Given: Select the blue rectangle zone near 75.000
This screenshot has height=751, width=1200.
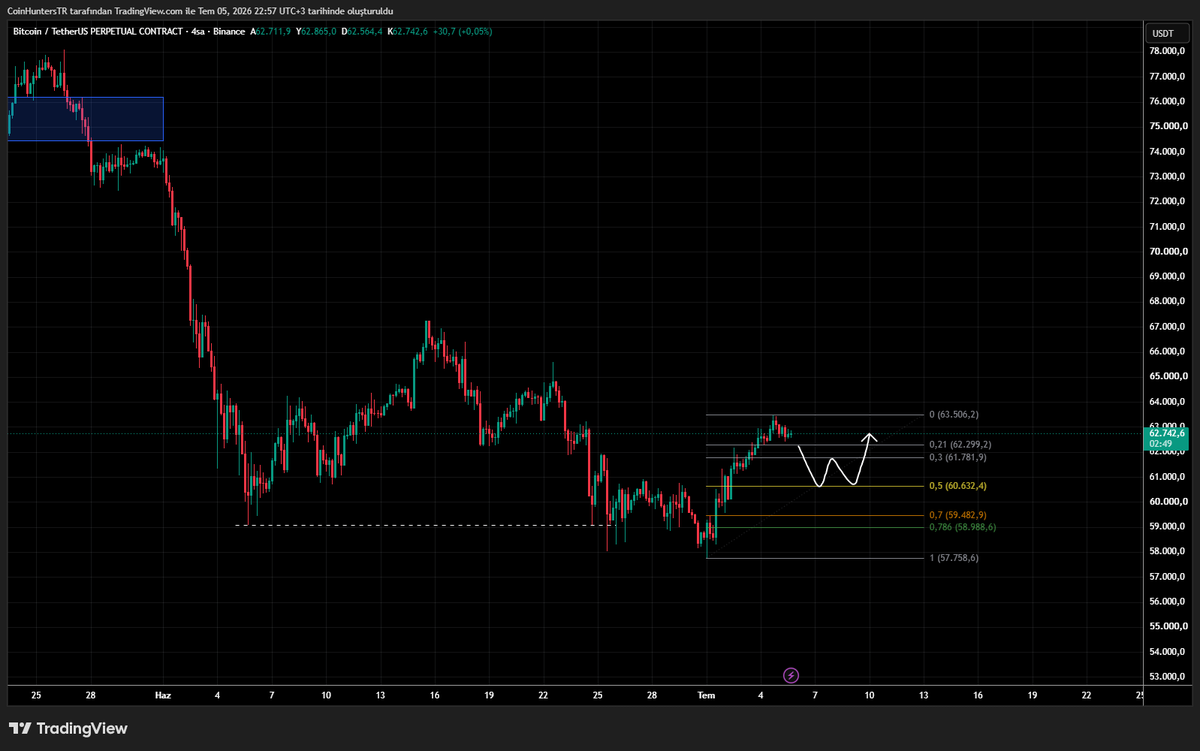Looking at the screenshot, I should (85, 119).
